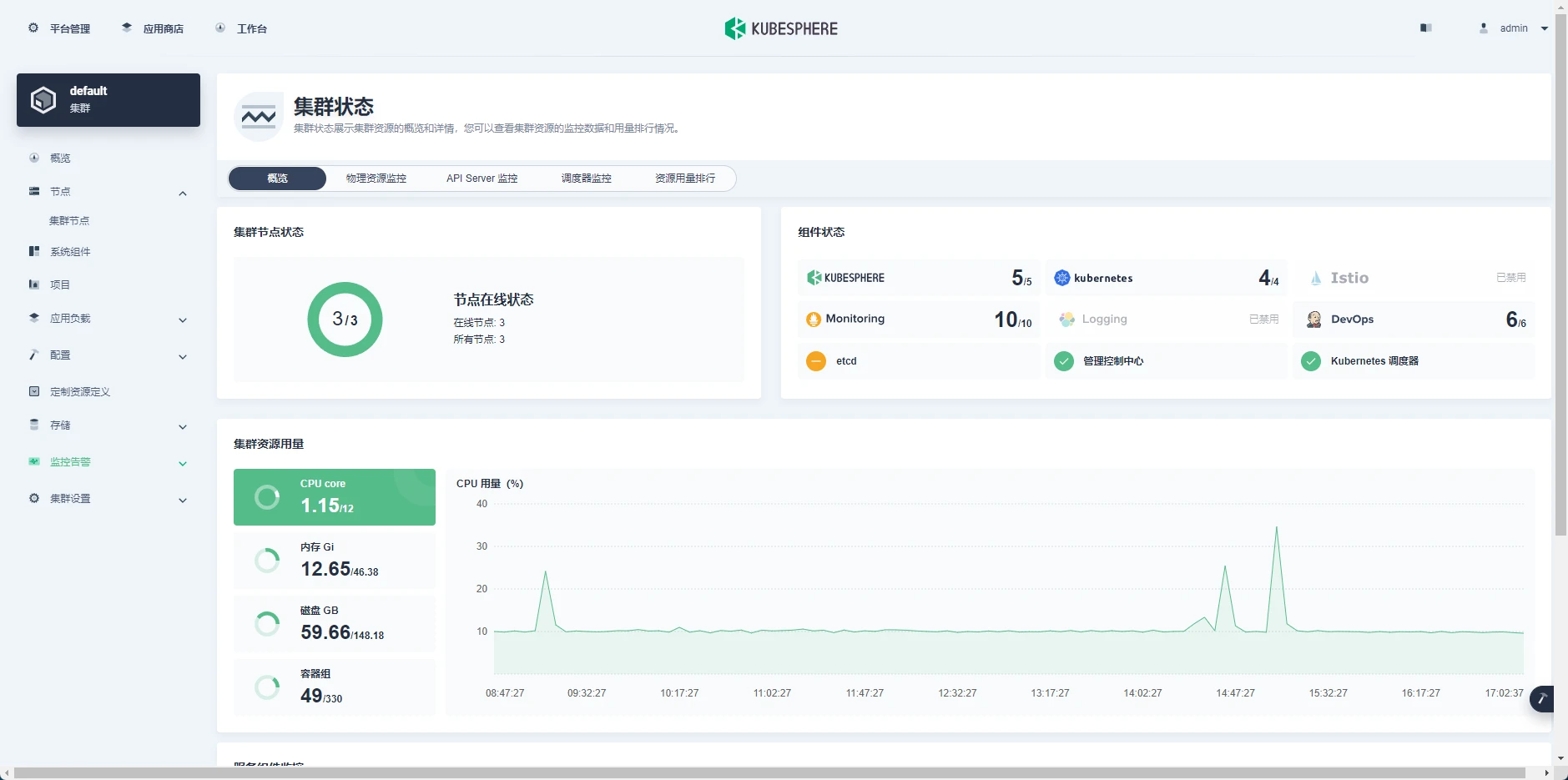Click the horizontal scrollbar at the bottom
The image size is (1568, 780).
769,772
